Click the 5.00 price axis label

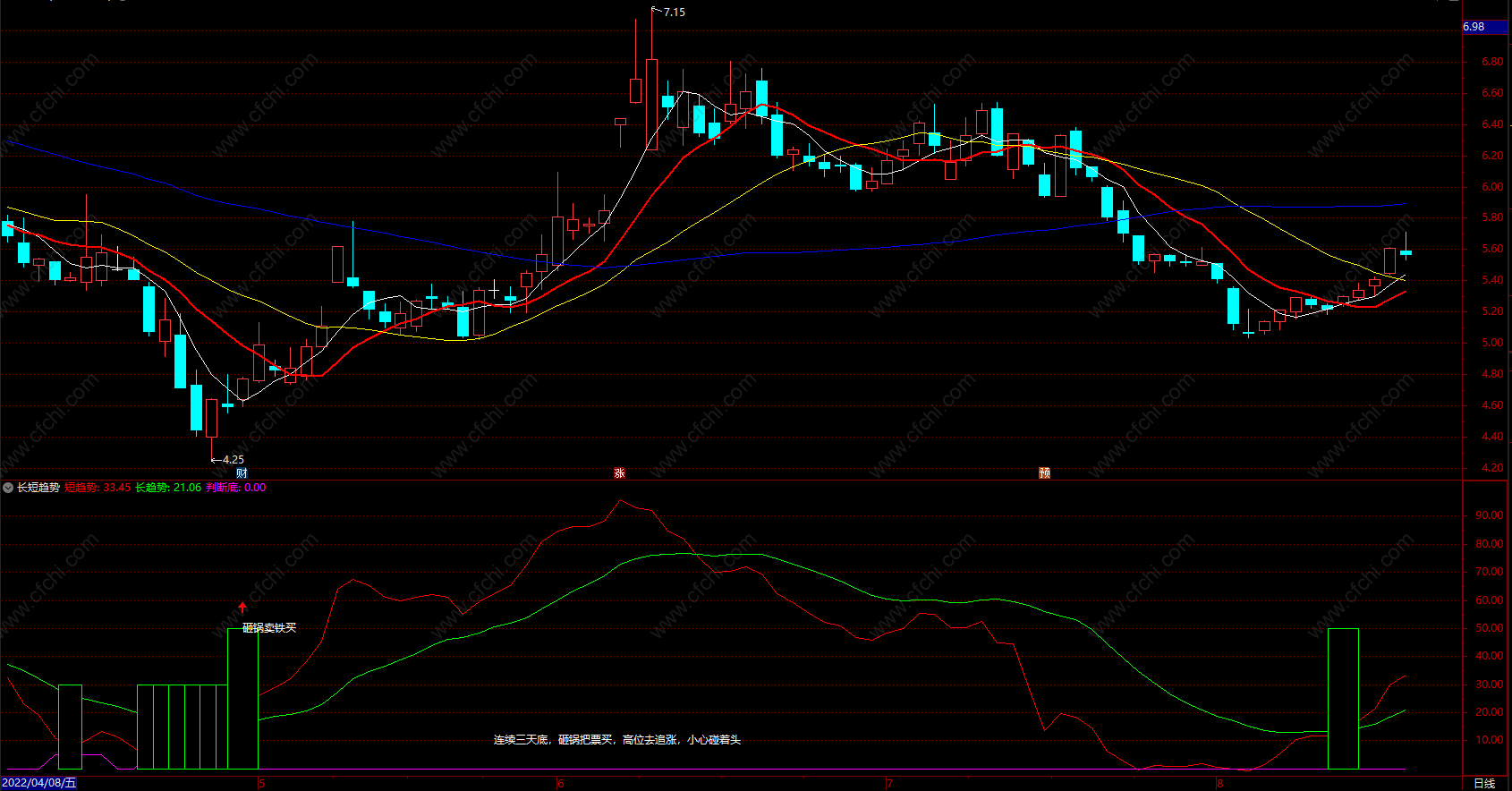[1492, 343]
